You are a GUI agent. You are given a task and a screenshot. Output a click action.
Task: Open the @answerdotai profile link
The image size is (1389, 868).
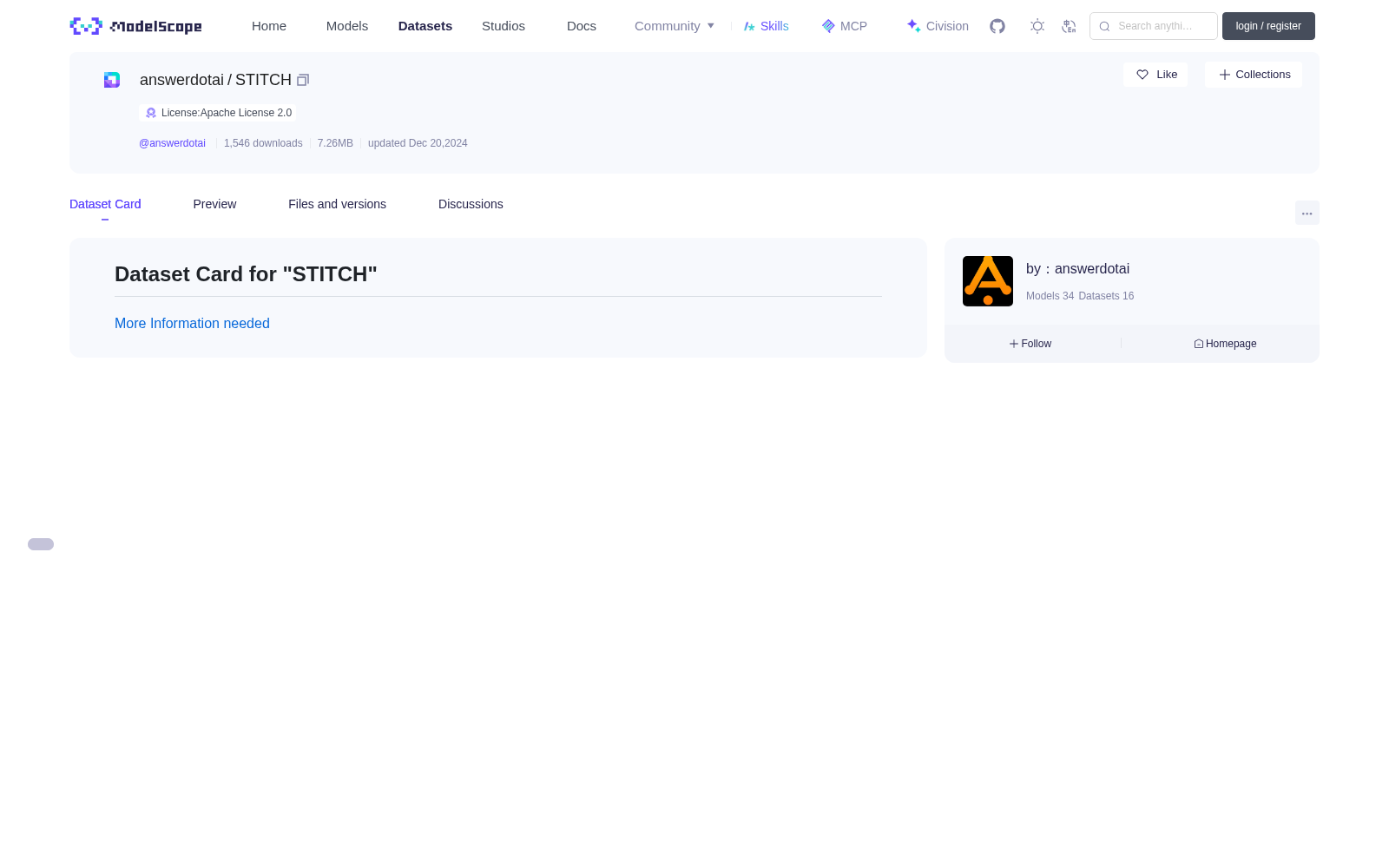[x=172, y=143]
